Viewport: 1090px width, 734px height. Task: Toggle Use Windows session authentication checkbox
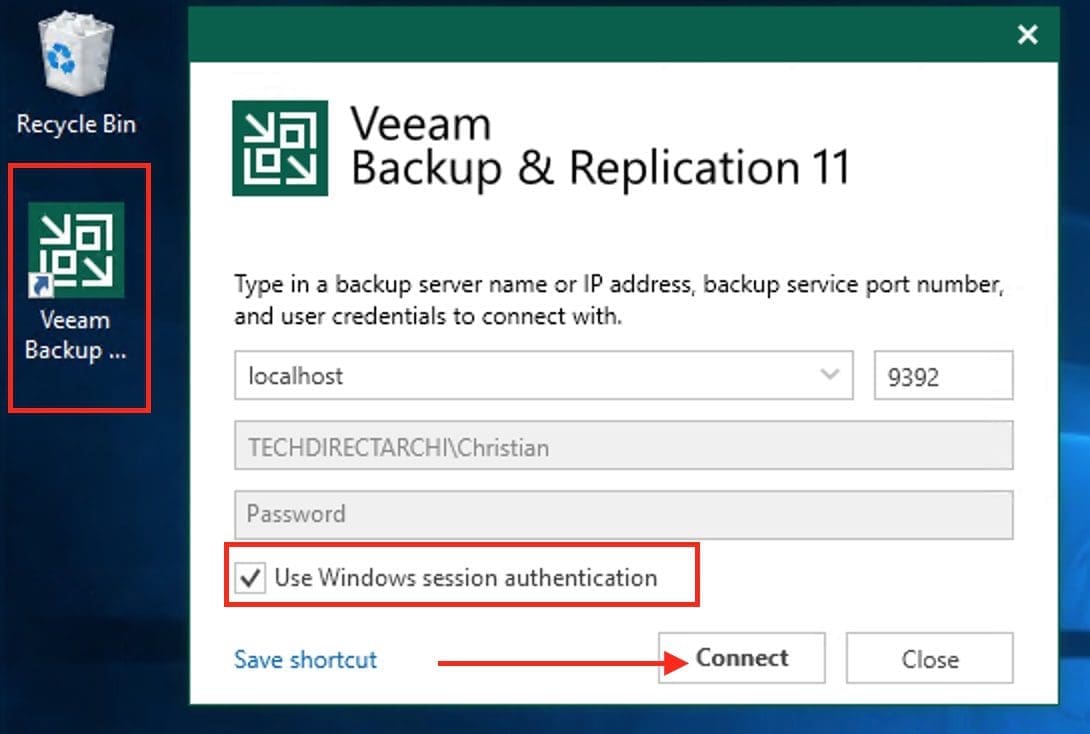251,578
